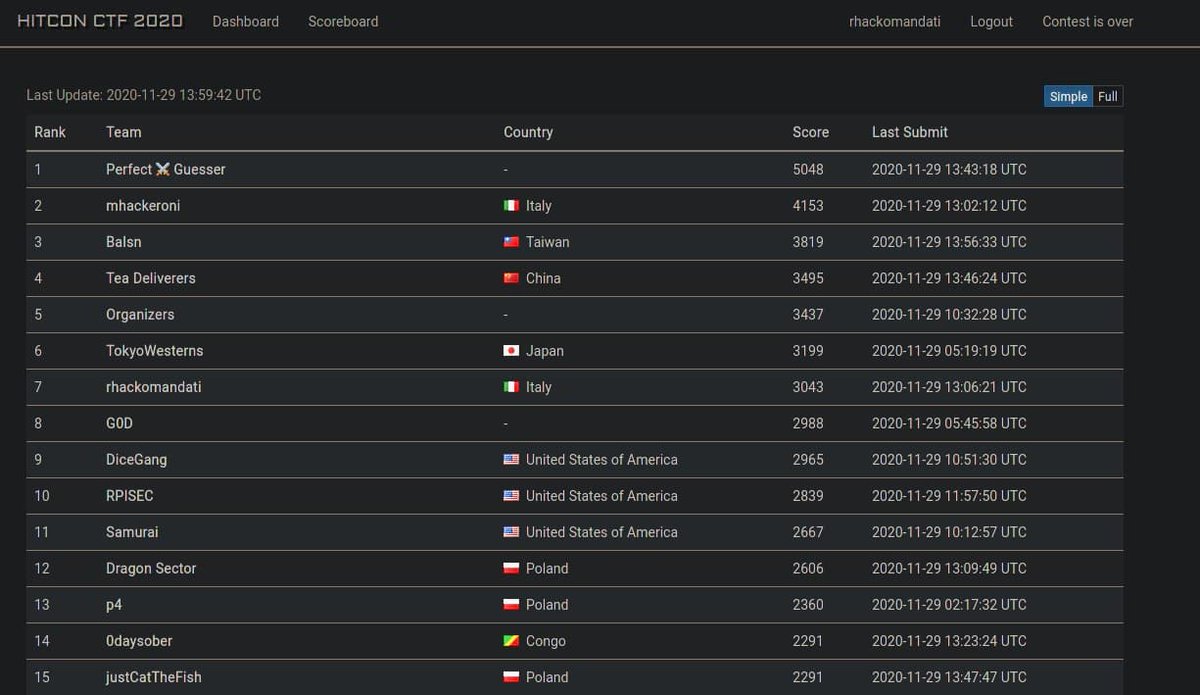1200x695 pixels.
Task: Click the Japan country name
Action: pos(545,351)
